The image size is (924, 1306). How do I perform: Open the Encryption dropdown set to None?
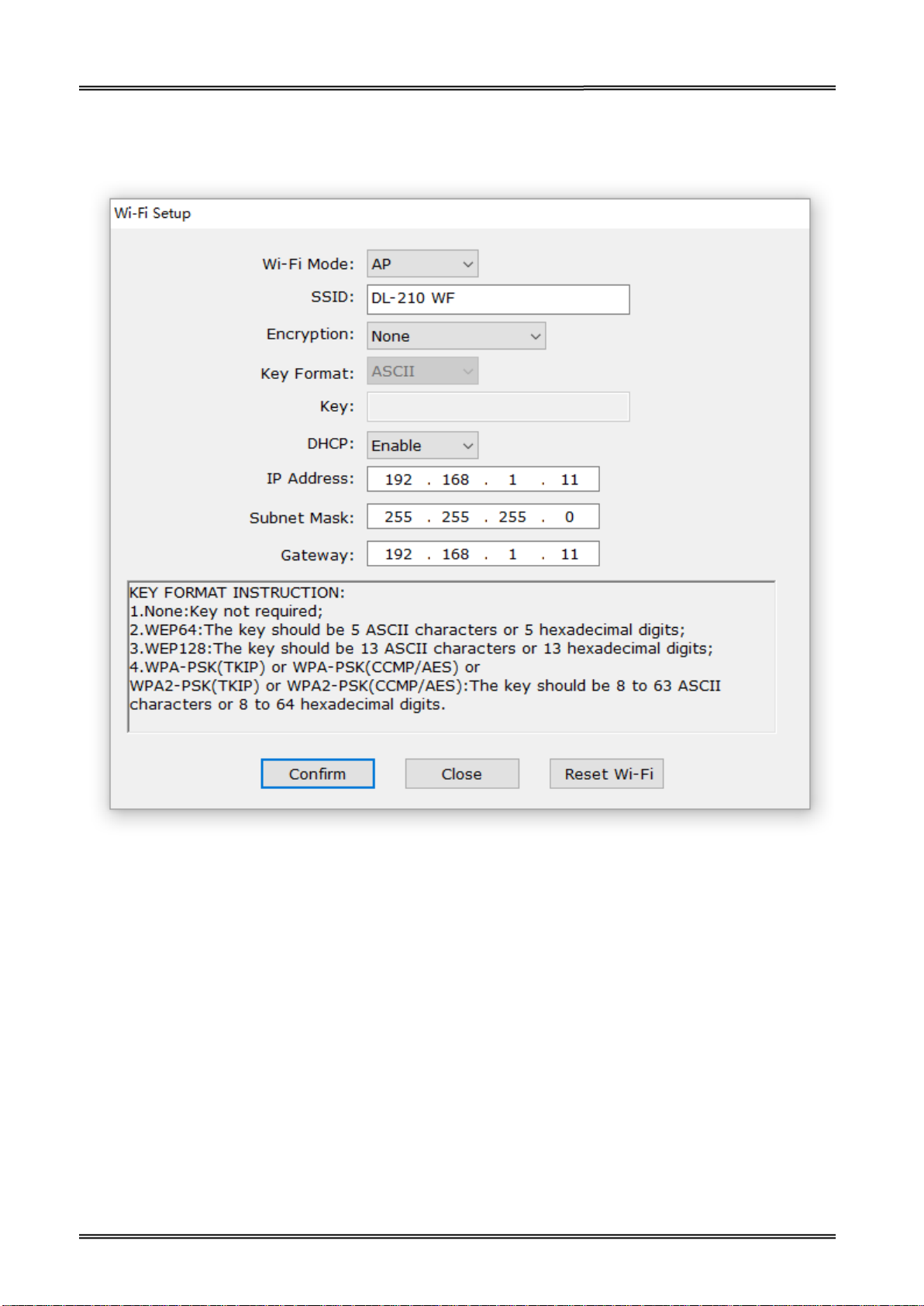[457, 336]
